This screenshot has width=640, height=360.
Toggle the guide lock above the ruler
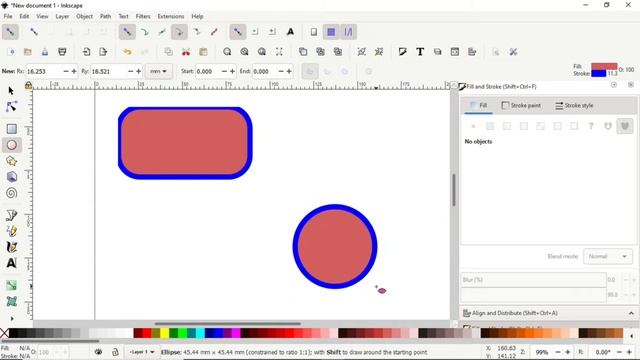tap(28, 85)
